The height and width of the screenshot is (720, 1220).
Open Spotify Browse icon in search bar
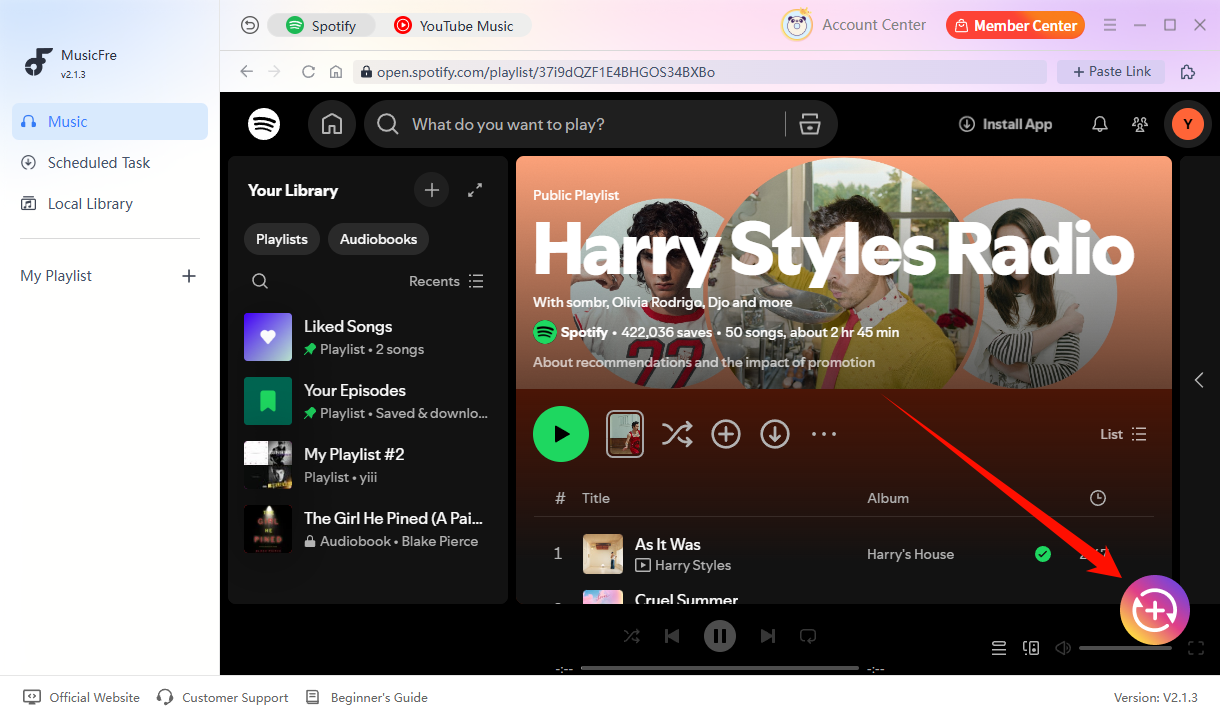tap(810, 124)
